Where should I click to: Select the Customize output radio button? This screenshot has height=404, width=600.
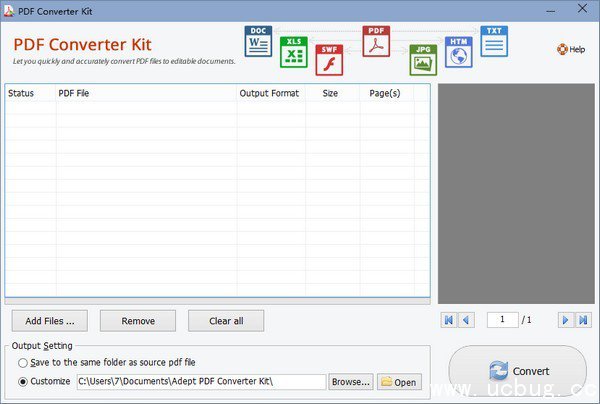click(24, 381)
